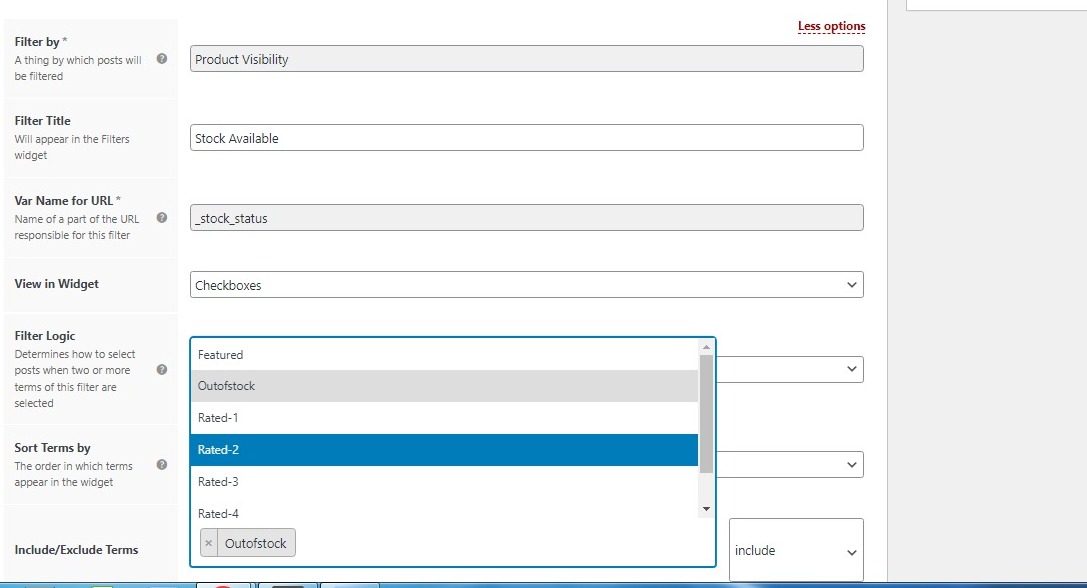Open help tooltip for Filter Logic
Viewport: 1087px width, 588px height.
click(x=162, y=369)
